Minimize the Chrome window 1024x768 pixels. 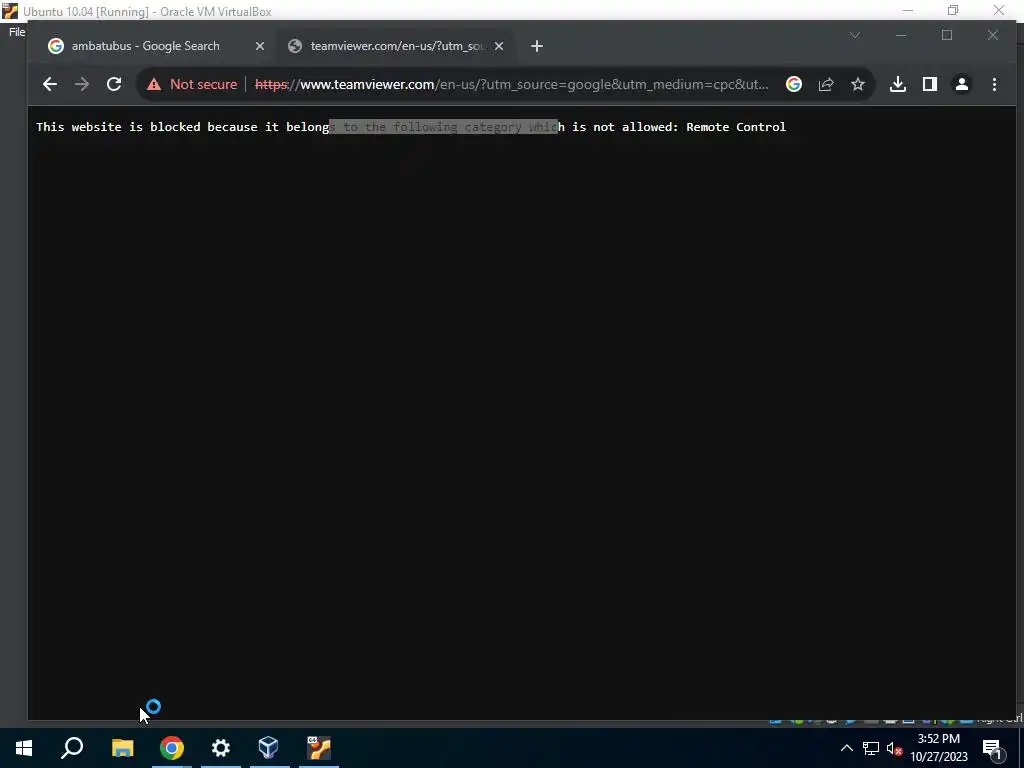click(x=901, y=35)
